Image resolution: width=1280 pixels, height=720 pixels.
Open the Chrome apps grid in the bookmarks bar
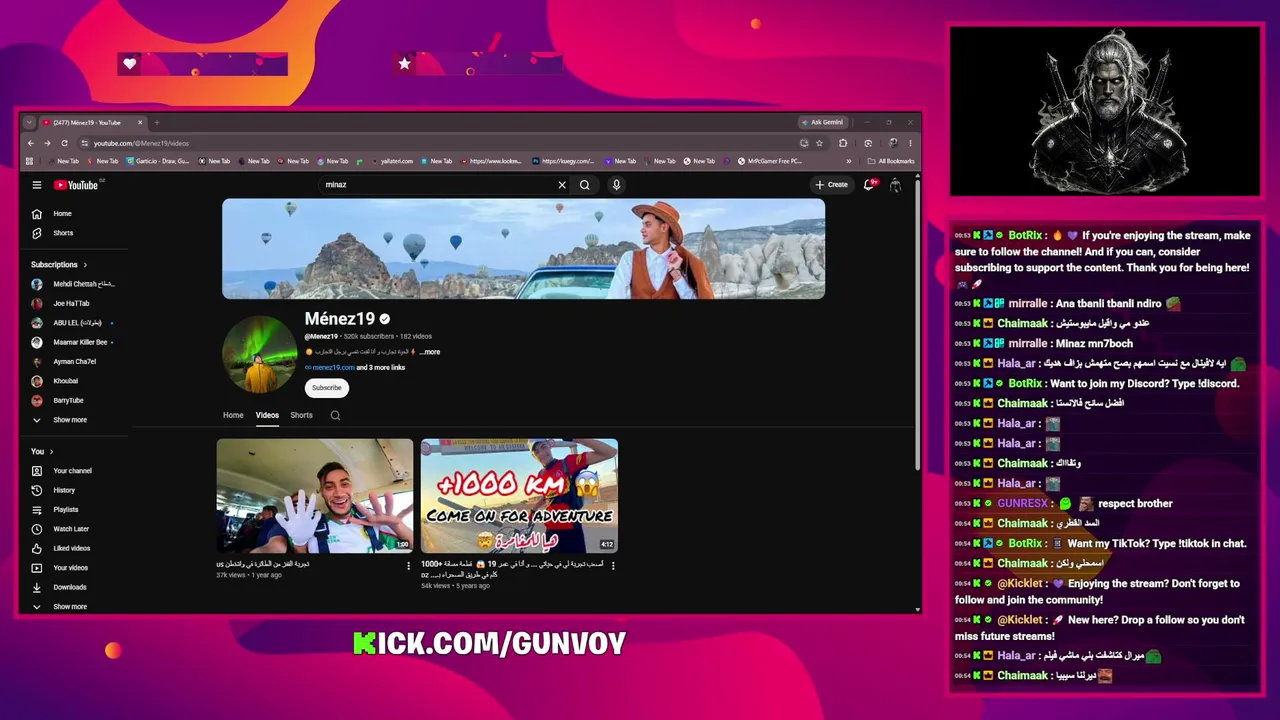point(30,161)
